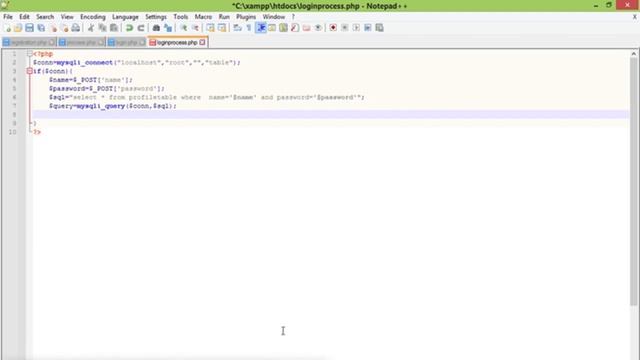
Task: Undo using the green arrow icon
Action: pos(129,28)
